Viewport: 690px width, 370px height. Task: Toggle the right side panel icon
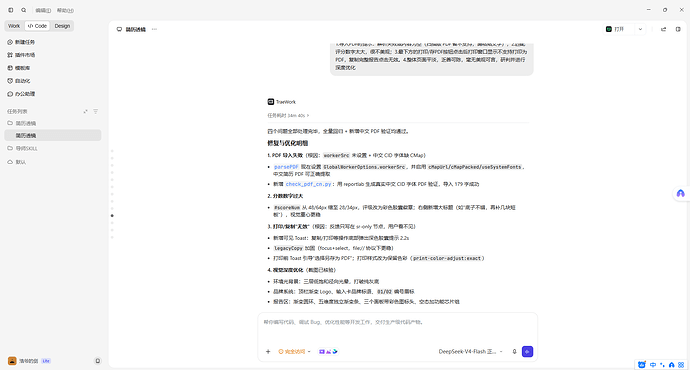point(678,29)
